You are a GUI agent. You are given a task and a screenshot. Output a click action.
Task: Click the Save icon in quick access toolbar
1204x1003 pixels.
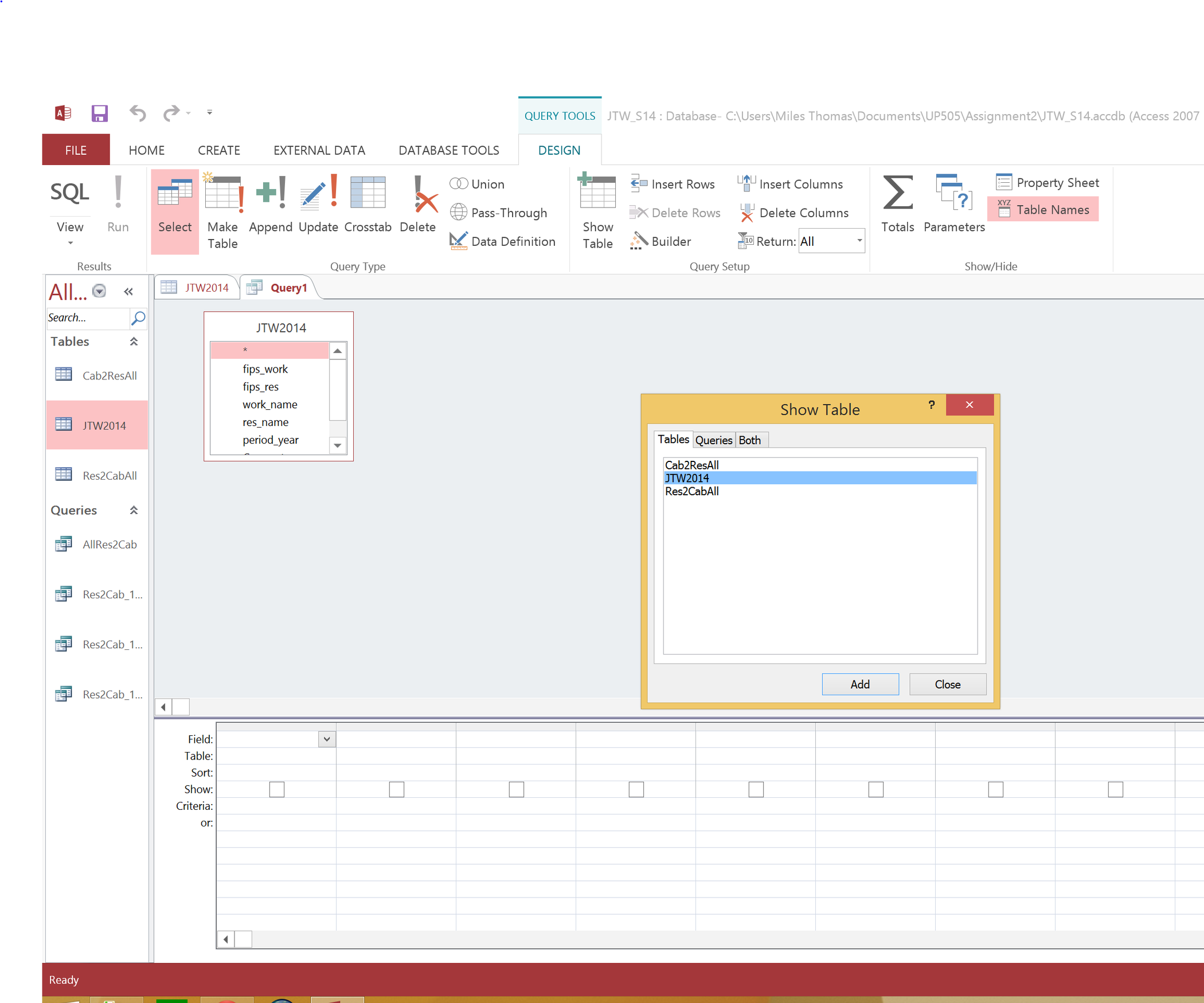[x=100, y=113]
